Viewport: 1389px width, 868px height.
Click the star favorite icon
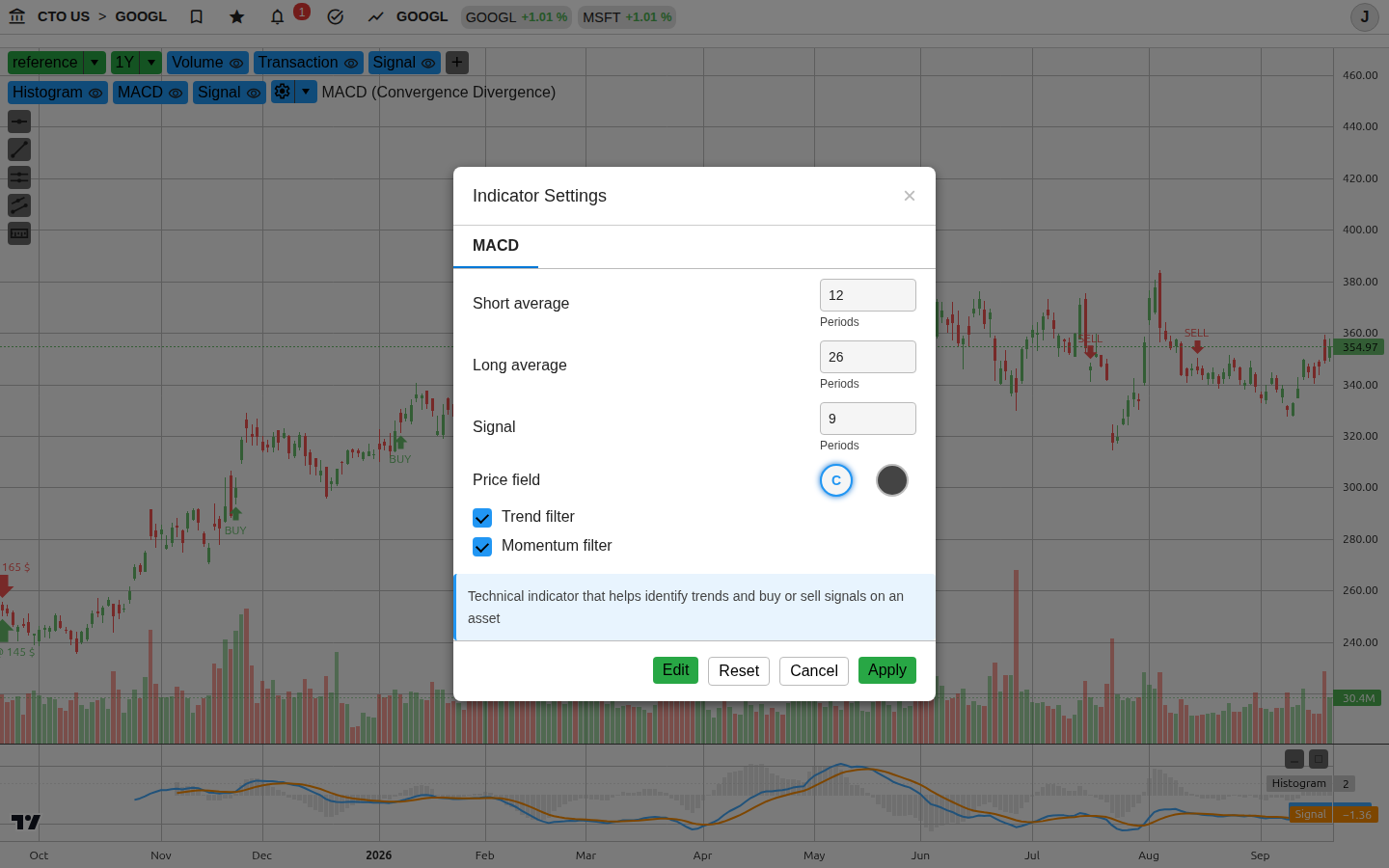[237, 16]
